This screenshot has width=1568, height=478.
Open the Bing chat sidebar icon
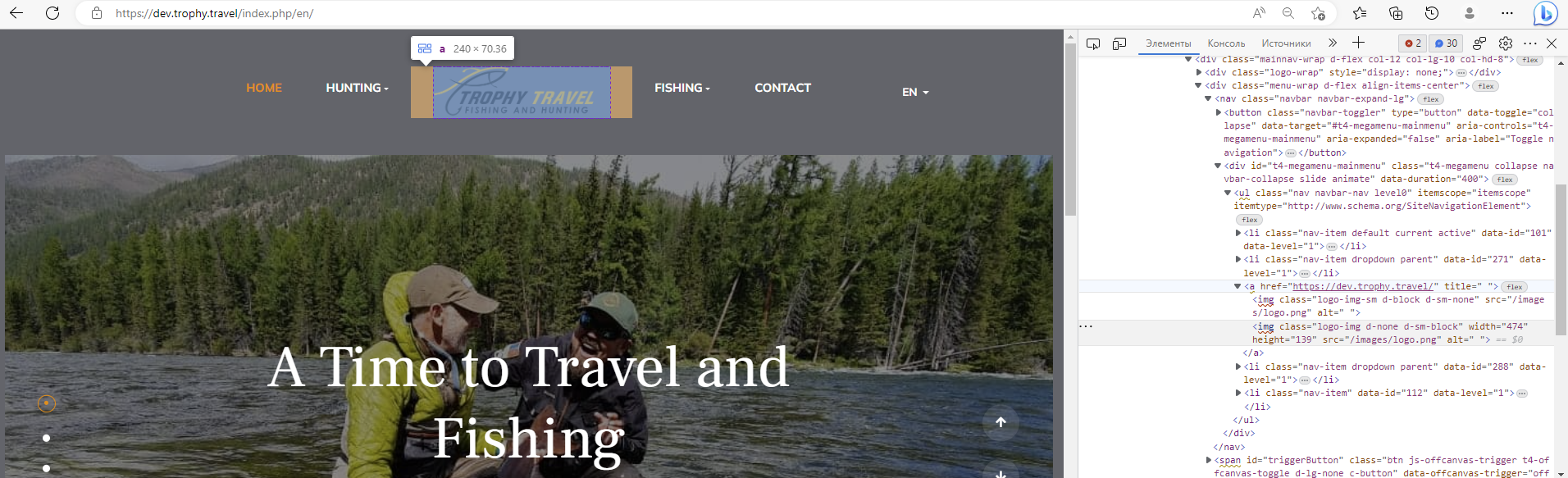(x=1546, y=13)
